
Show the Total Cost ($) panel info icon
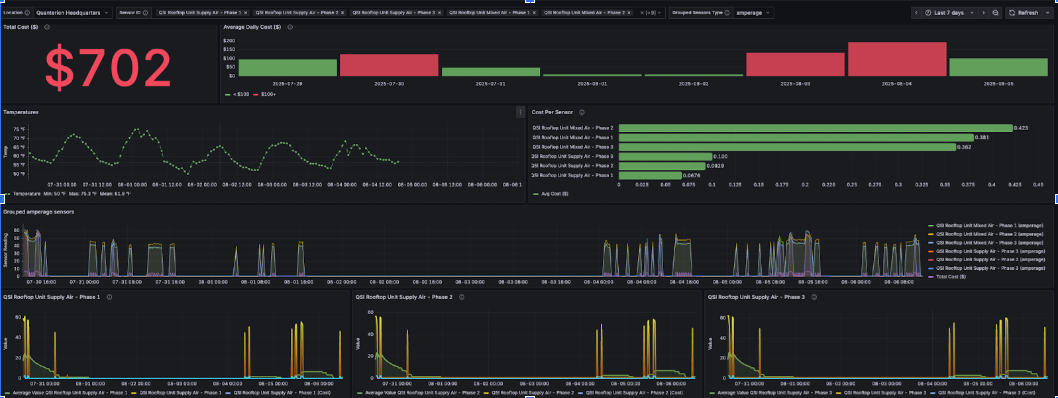(47, 27)
